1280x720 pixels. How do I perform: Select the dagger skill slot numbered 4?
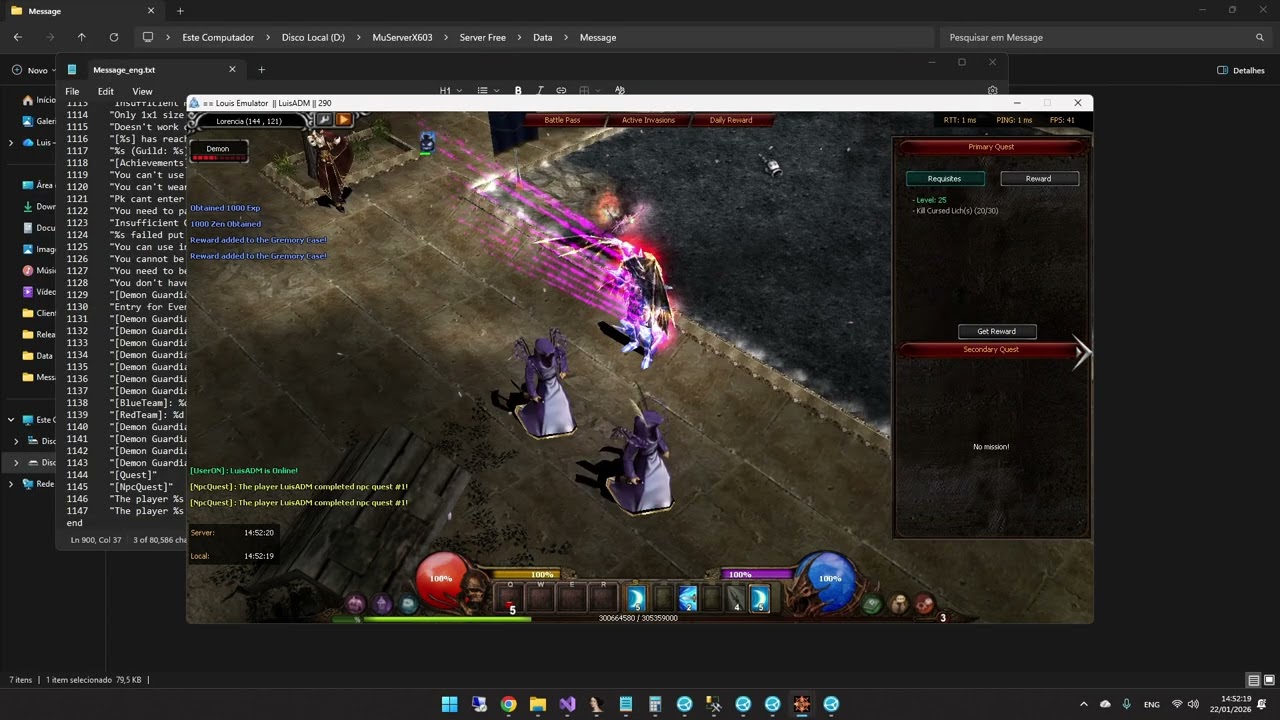(x=735, y=599)
